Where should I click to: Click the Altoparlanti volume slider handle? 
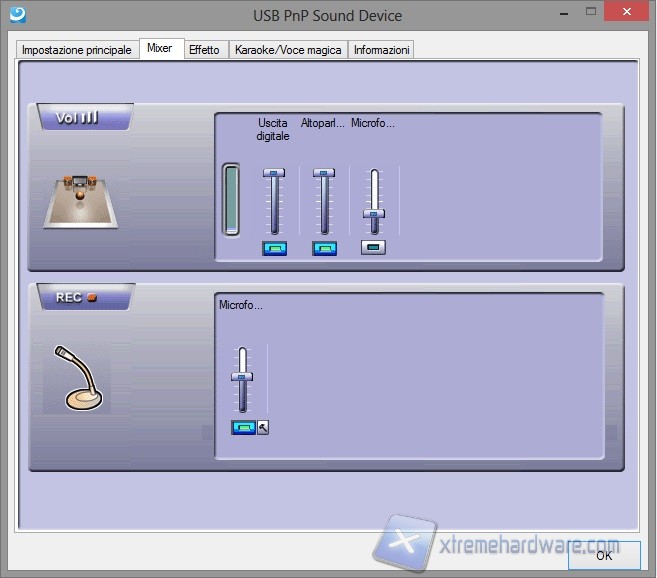(x=324, y=174)
